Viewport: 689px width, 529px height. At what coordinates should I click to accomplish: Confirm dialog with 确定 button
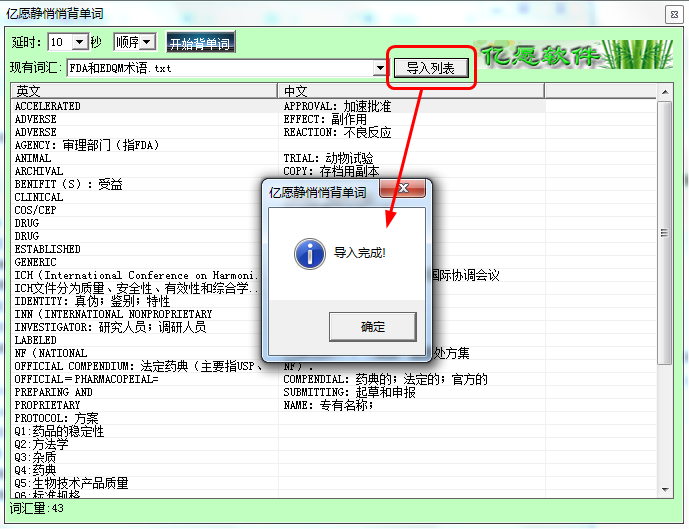pos(373,327)
